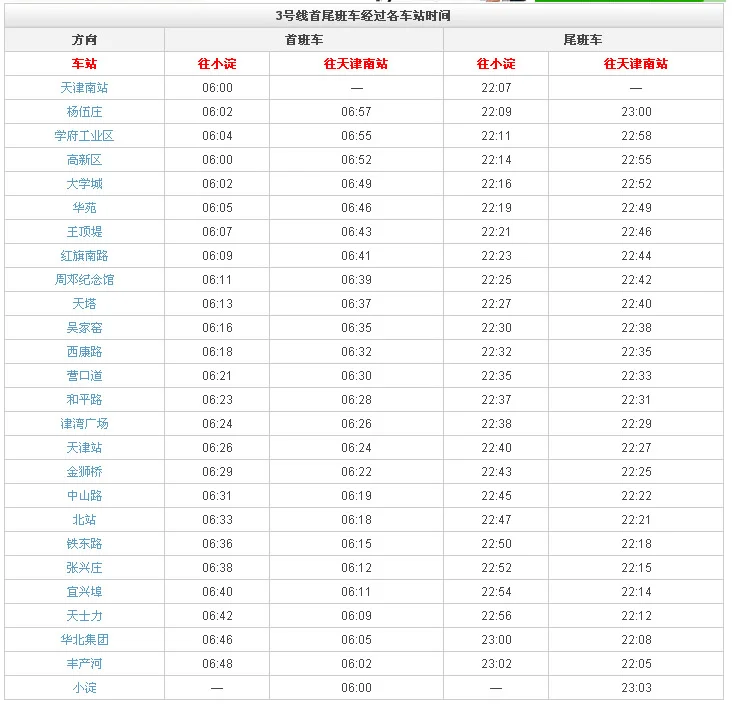The width and height of the screenshot is (732, 706).
Task: Click the red 车站 header cell
Action: [84, 64]
